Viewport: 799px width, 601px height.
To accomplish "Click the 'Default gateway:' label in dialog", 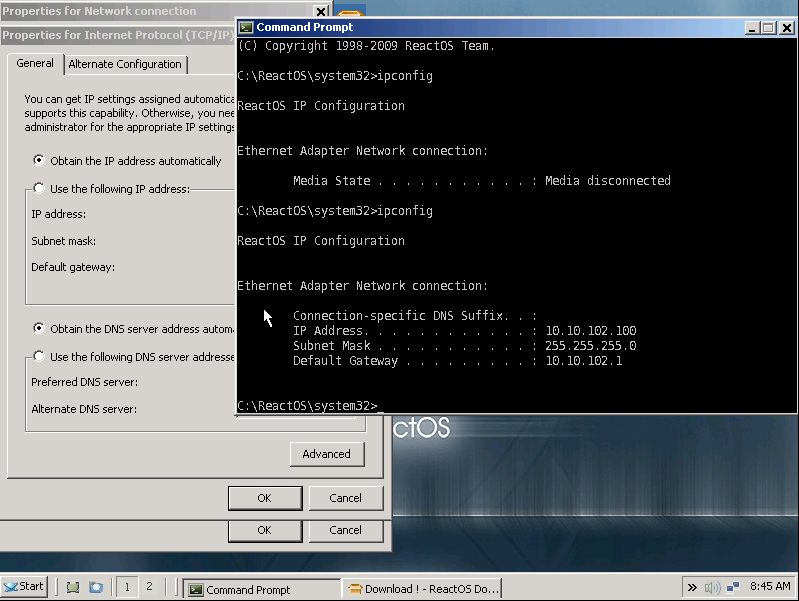I will click(x=73, y=267).
